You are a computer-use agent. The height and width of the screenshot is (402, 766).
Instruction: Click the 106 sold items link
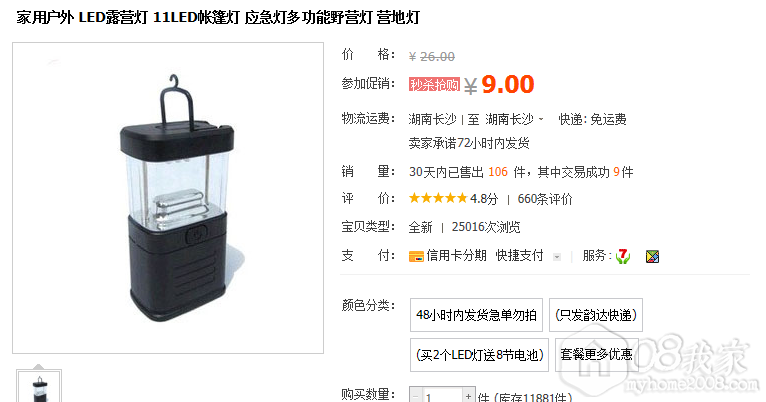[x=498, y=172]
